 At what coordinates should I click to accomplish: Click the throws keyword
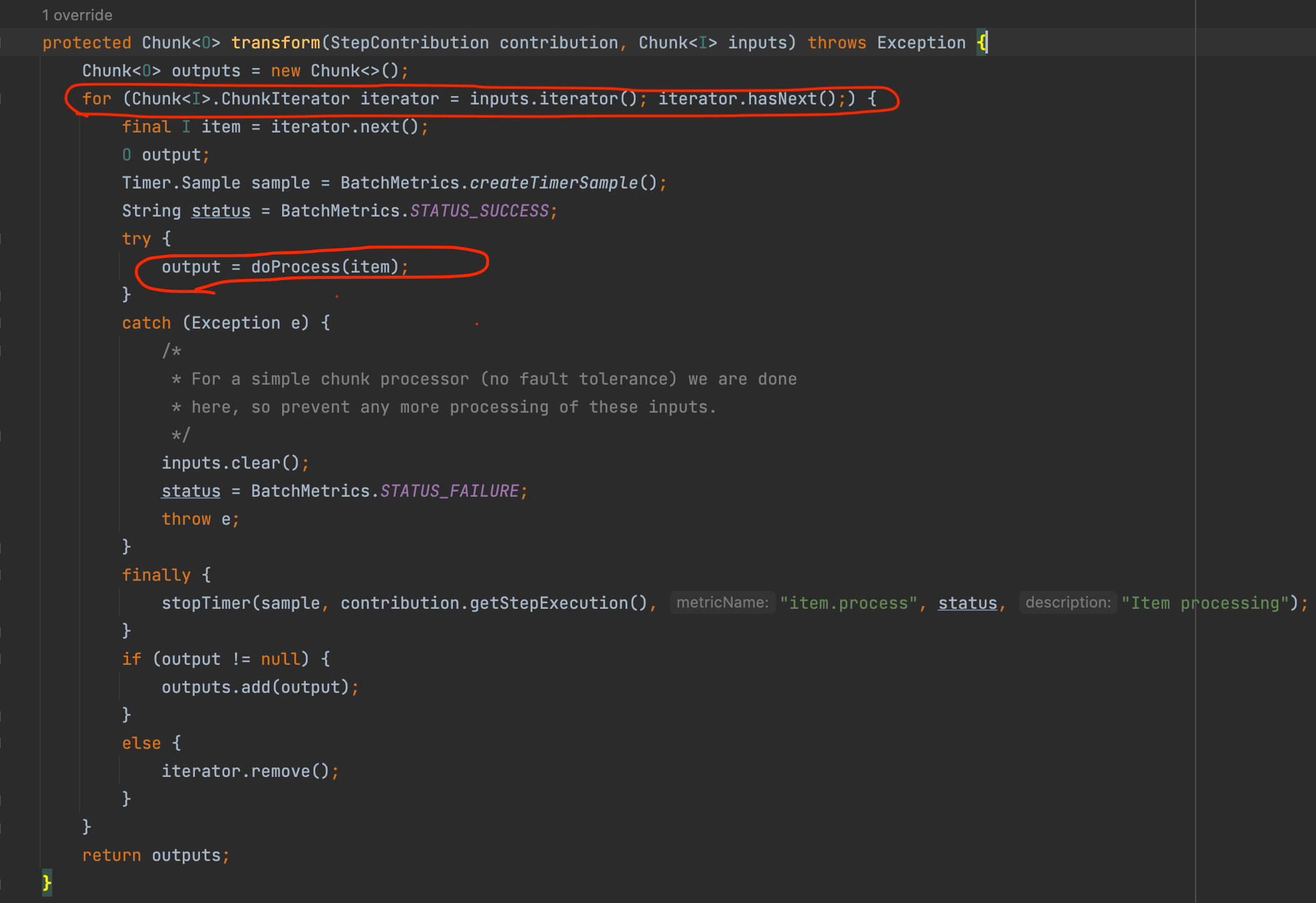[836, 43]
